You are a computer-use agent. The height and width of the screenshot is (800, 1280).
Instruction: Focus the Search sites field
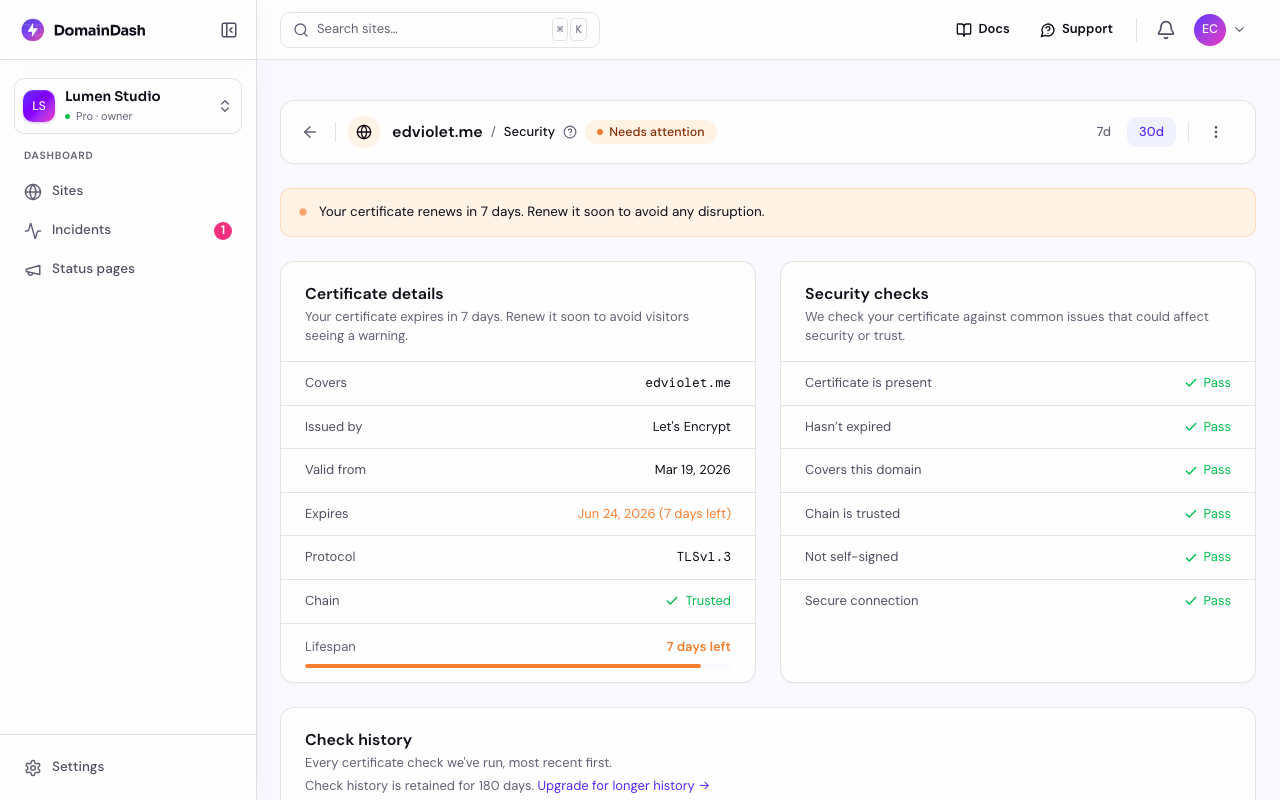440,30
